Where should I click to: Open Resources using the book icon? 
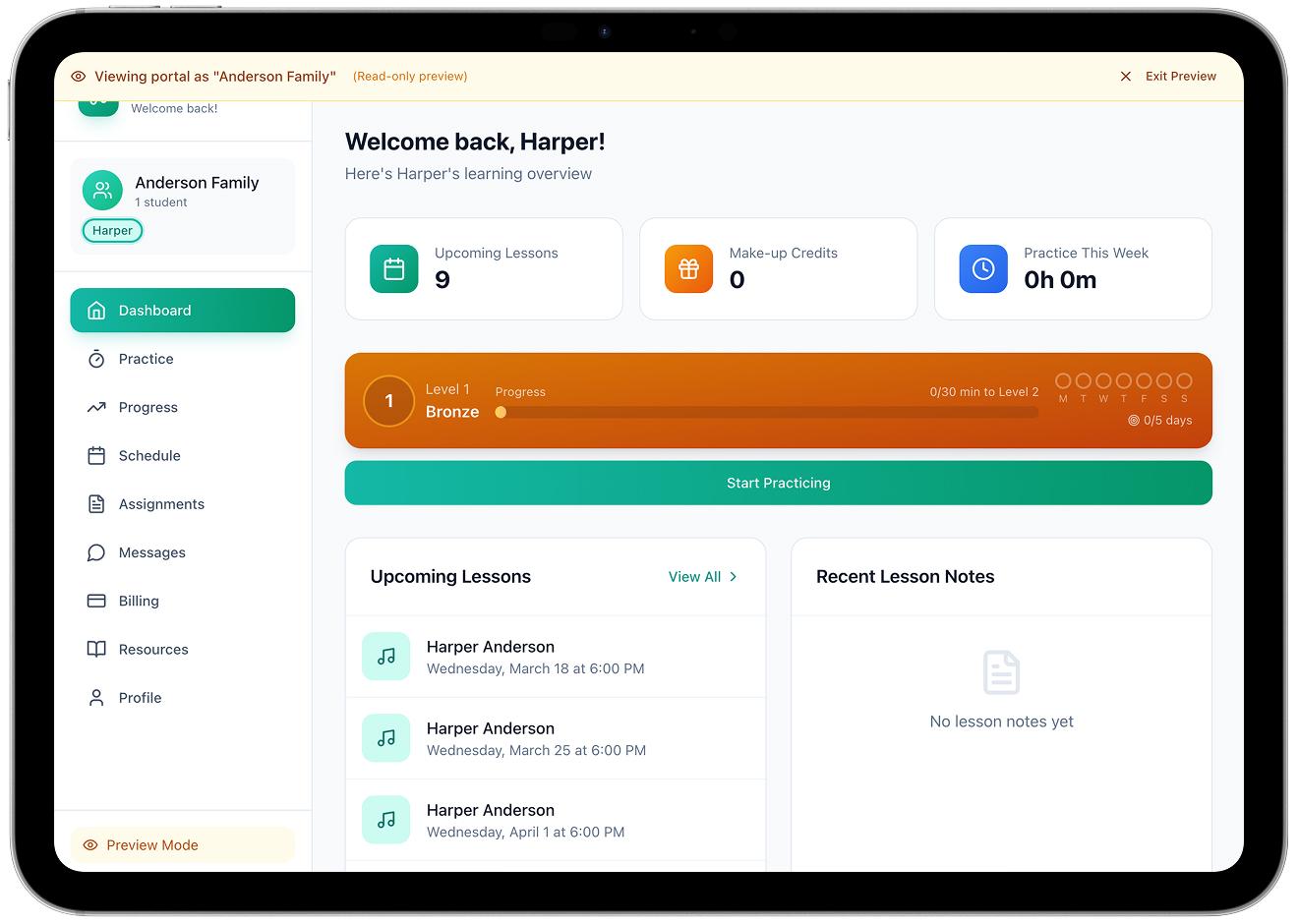click(95, 649)
